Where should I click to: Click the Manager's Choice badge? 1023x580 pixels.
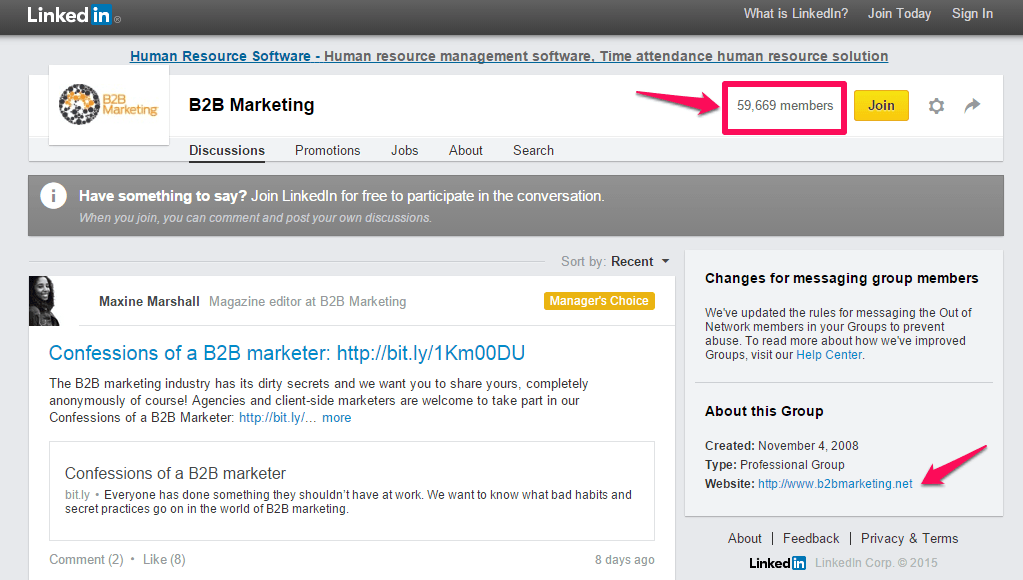tap(599, 301)
